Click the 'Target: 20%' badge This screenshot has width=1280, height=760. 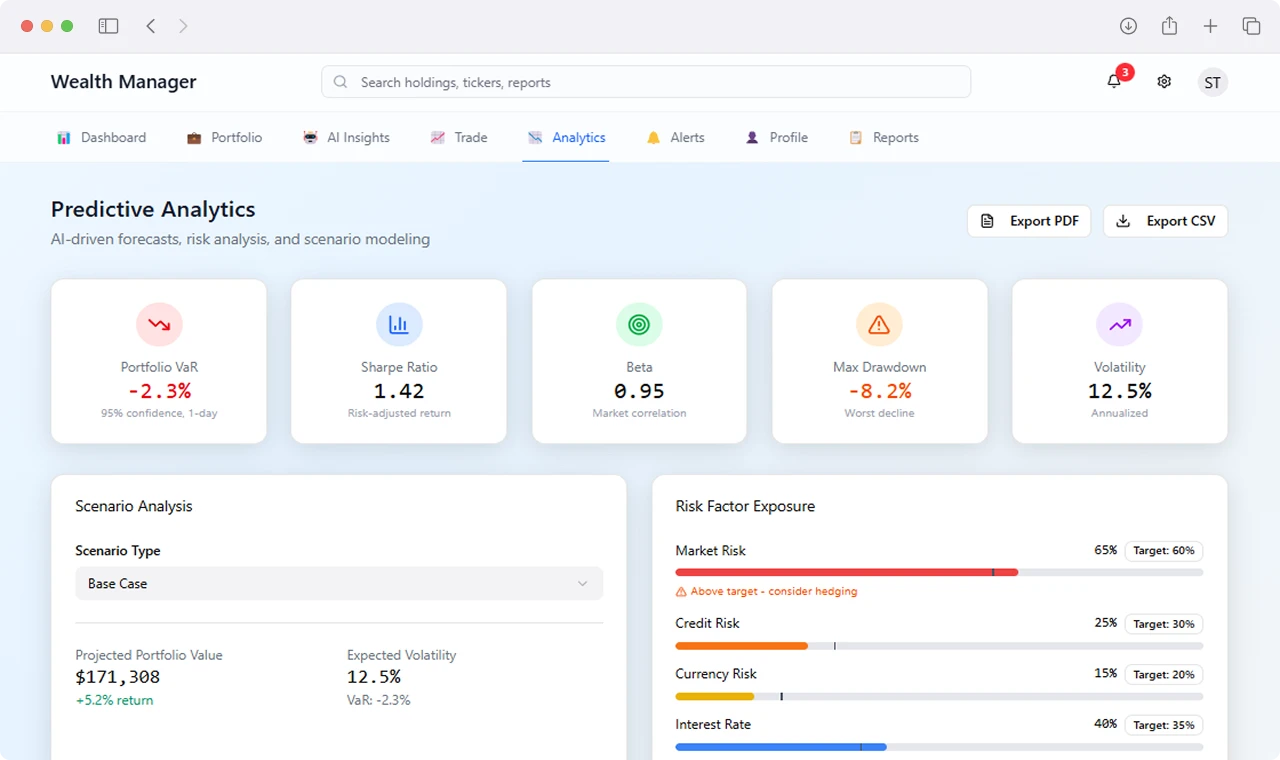1164,675
